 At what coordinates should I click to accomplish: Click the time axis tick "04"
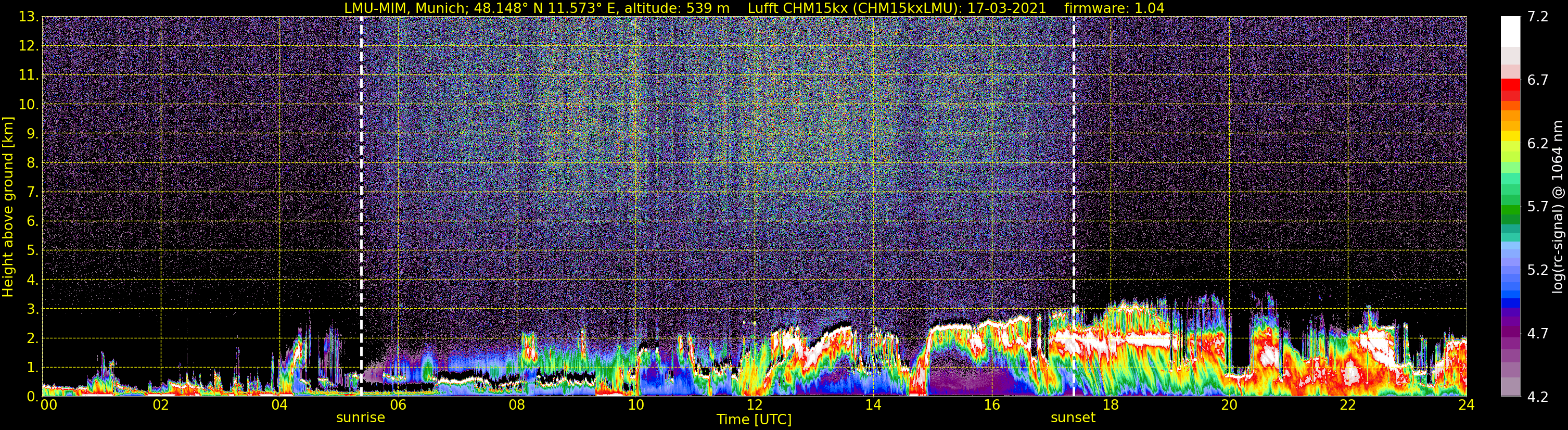click(x=279, y=405)
